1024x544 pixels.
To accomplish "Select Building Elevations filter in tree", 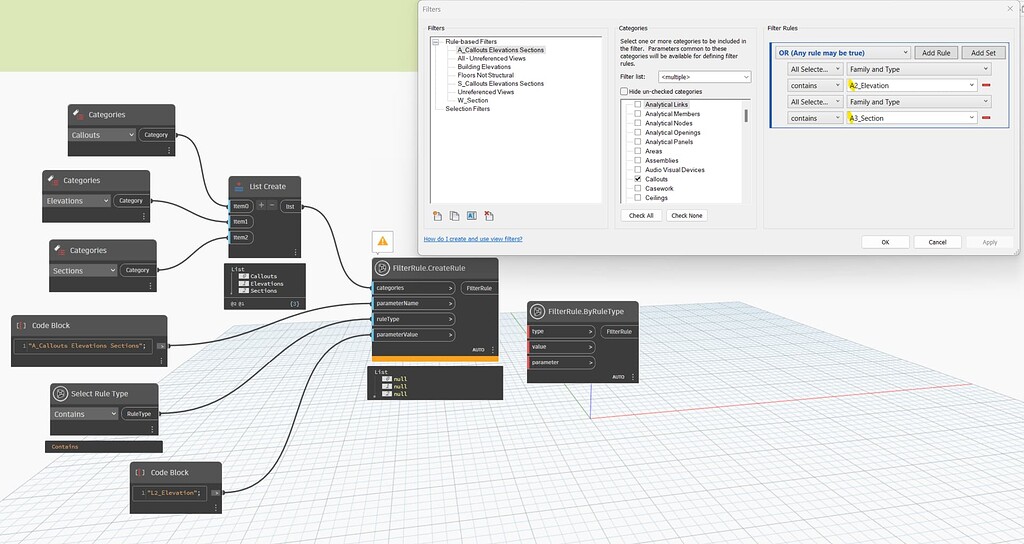I will click(x=484, y=67).
